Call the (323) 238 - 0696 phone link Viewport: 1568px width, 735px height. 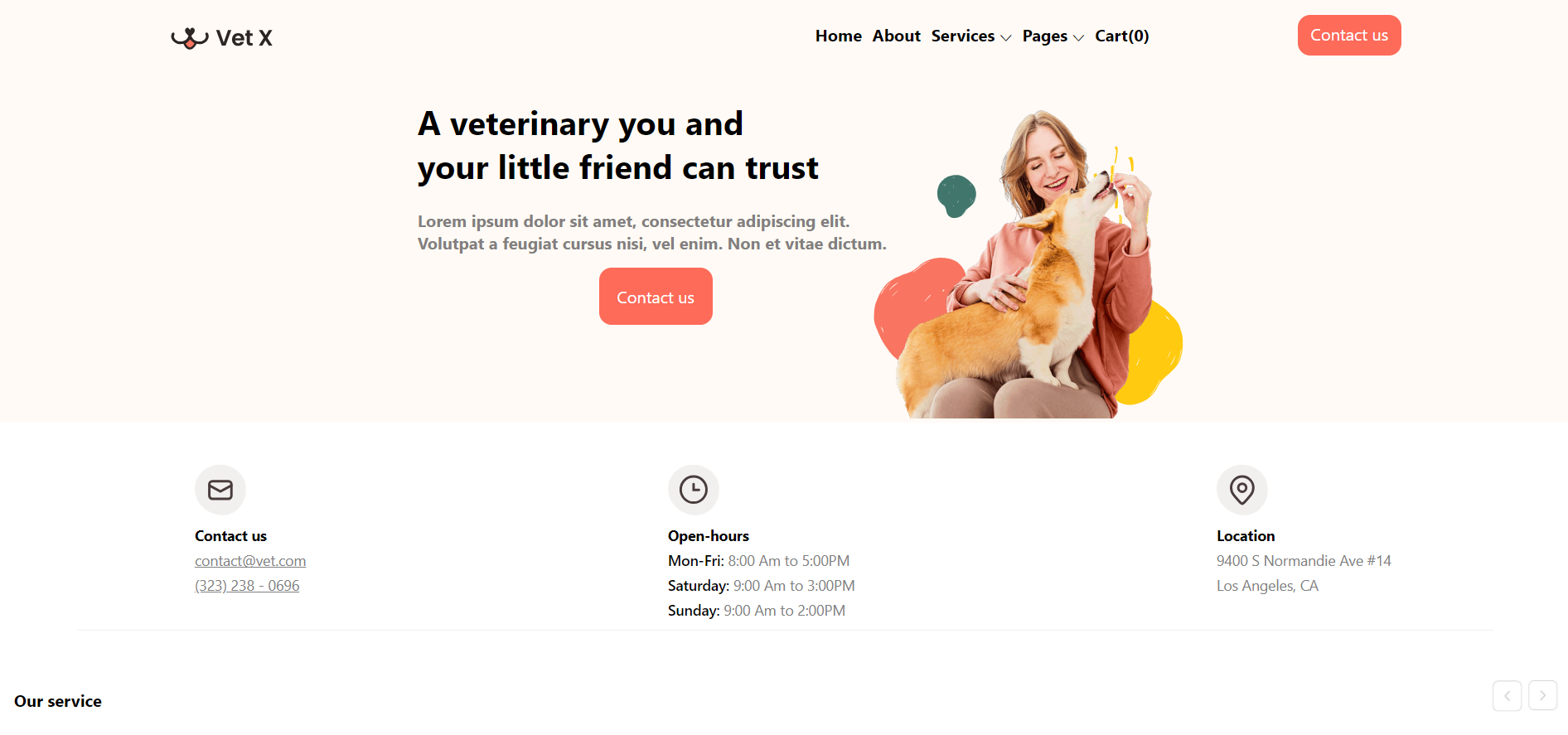[247, 586]
